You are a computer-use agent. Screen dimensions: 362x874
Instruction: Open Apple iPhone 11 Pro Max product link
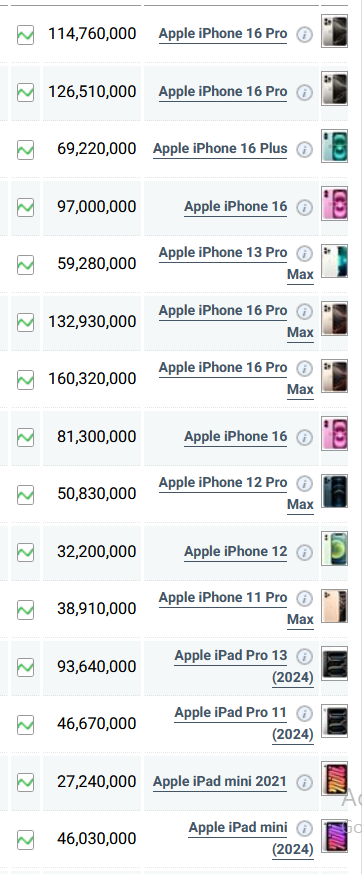236,608
